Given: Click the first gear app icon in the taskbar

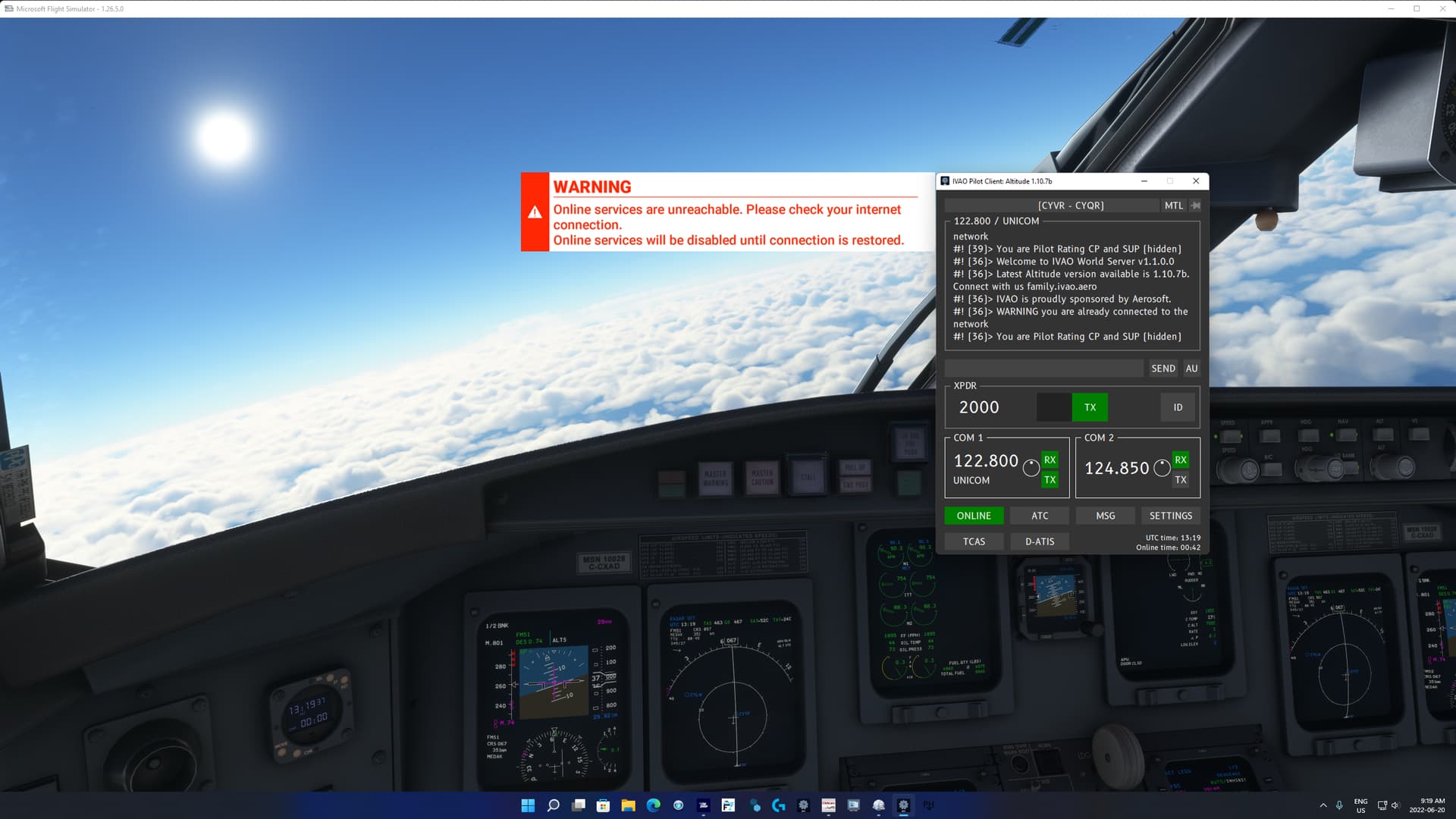Looking at the screenshot, I should point(803,805).
